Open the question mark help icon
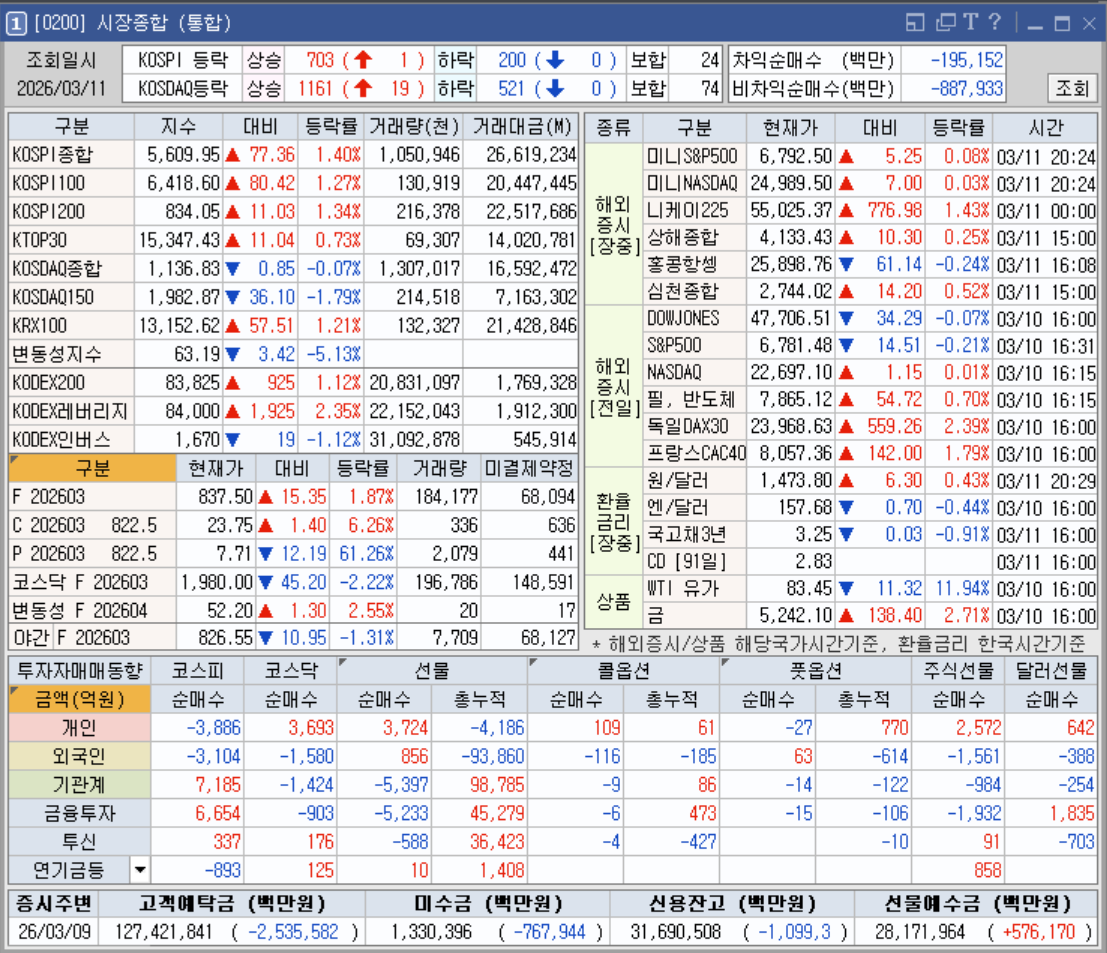 point(995,23)
